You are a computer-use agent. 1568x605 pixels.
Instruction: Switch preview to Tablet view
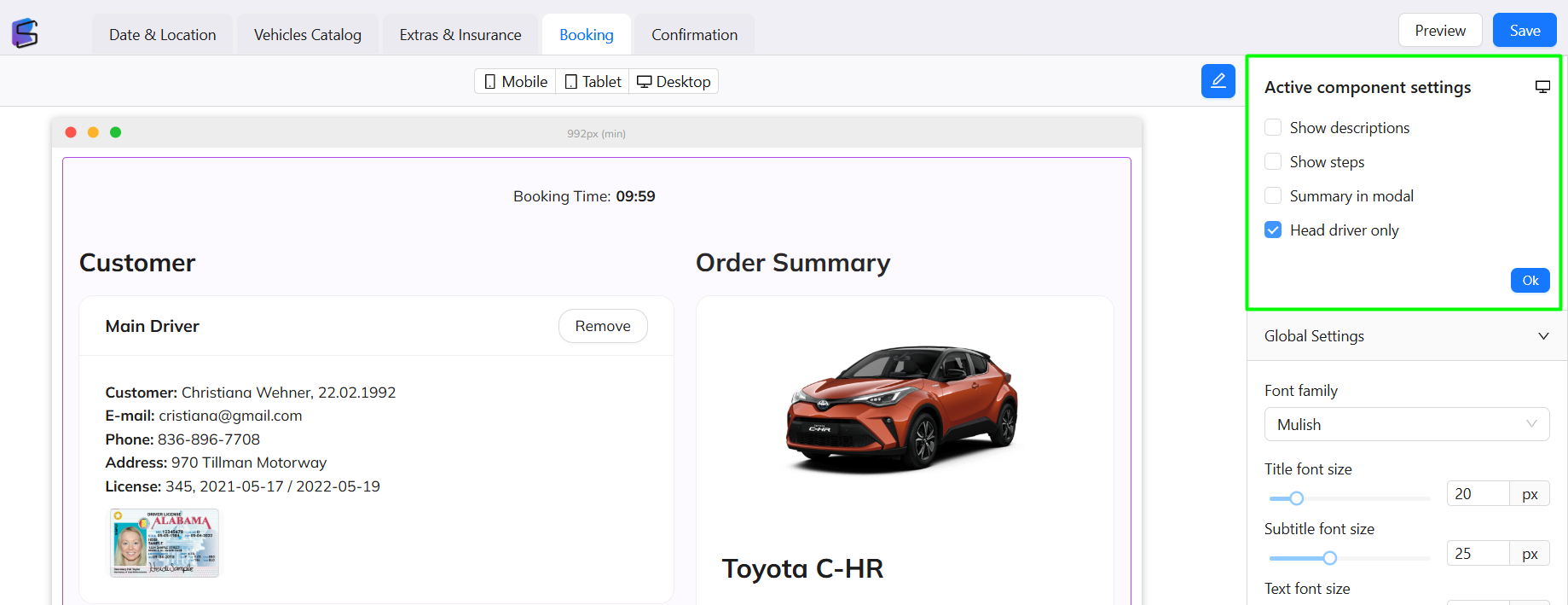click(x=593, y=82)
